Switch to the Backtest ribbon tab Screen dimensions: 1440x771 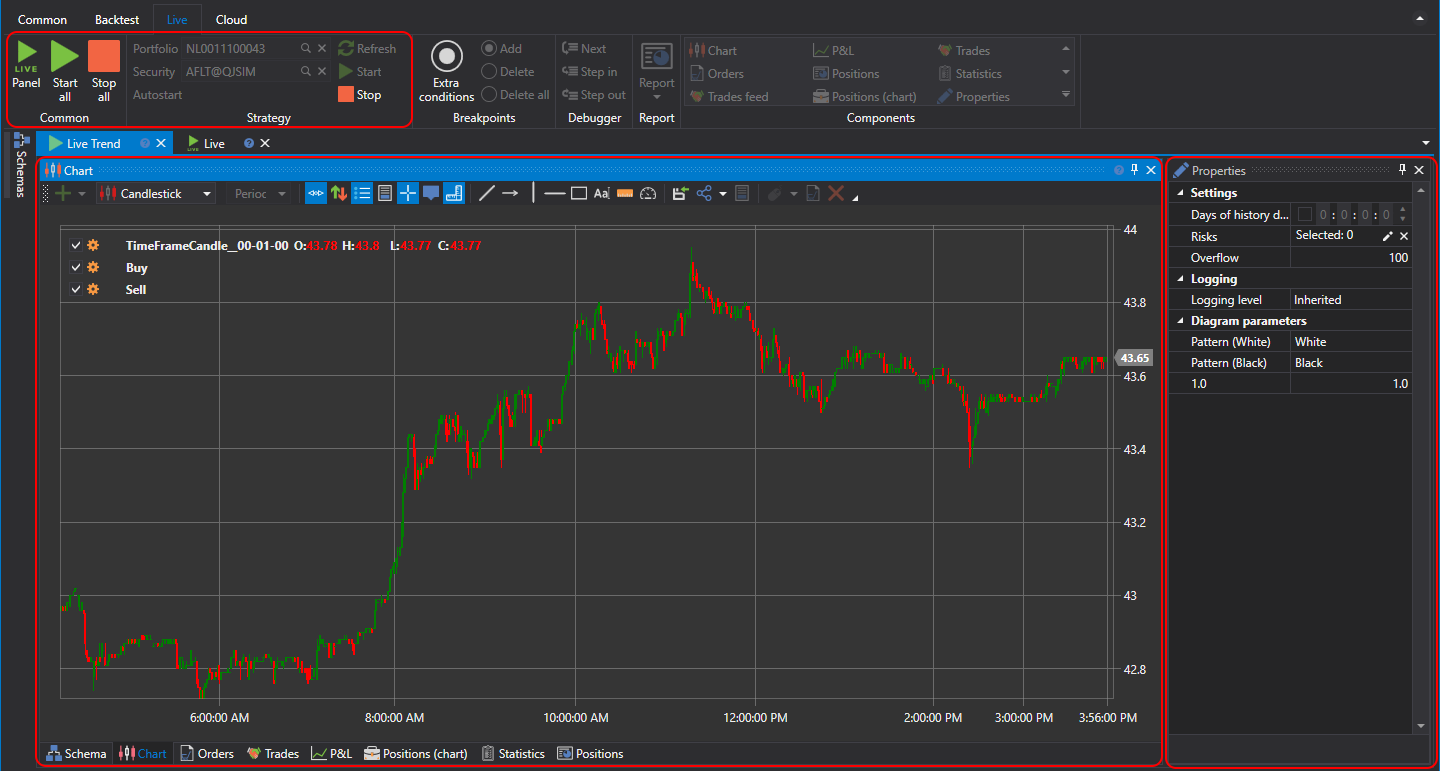(117, 20)
